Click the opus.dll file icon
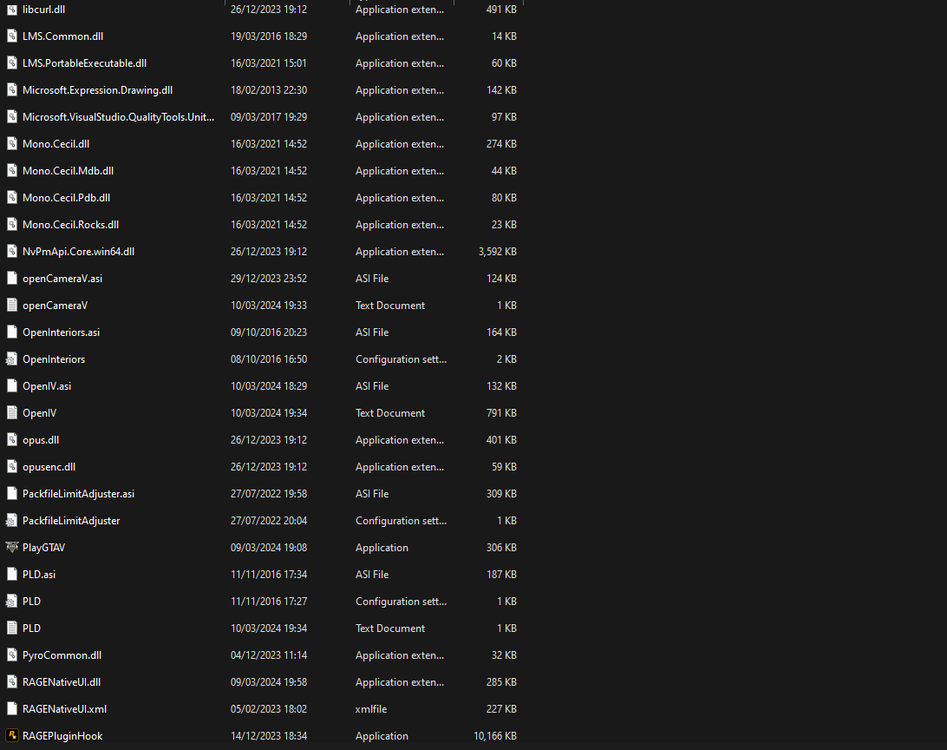The width and height of the screenshot is (947, 750). pos(11,440)
